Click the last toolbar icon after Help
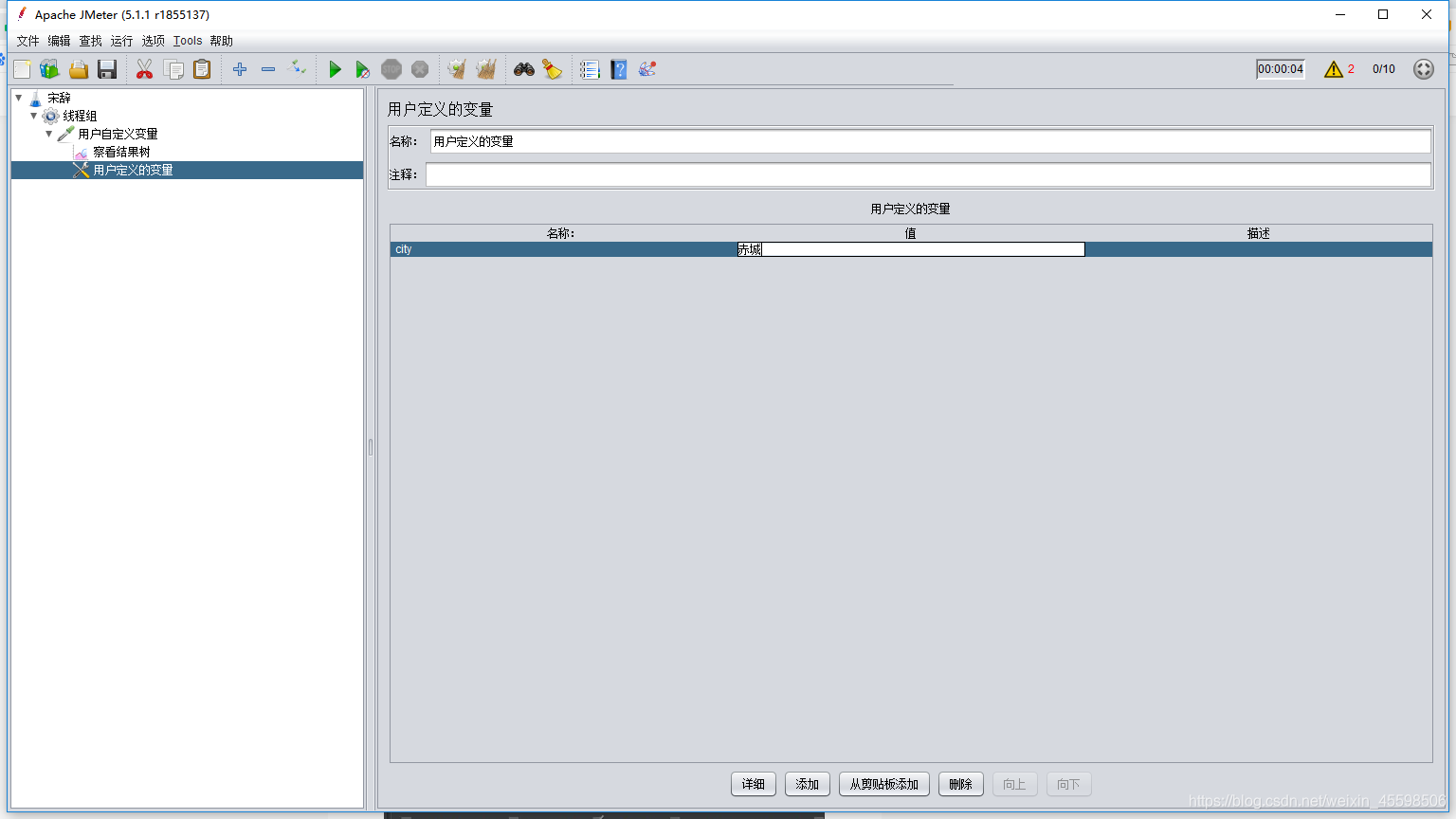 click(647, 69)
